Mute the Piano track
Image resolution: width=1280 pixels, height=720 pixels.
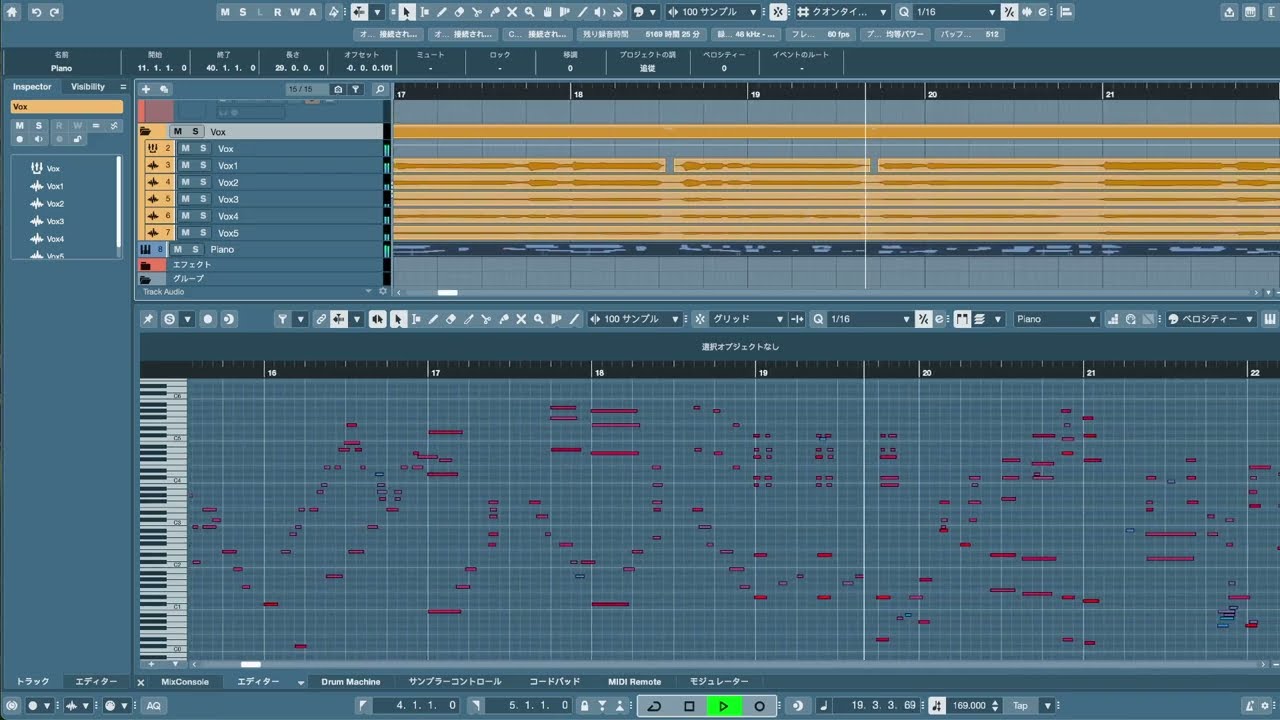[x=177, y=249]
